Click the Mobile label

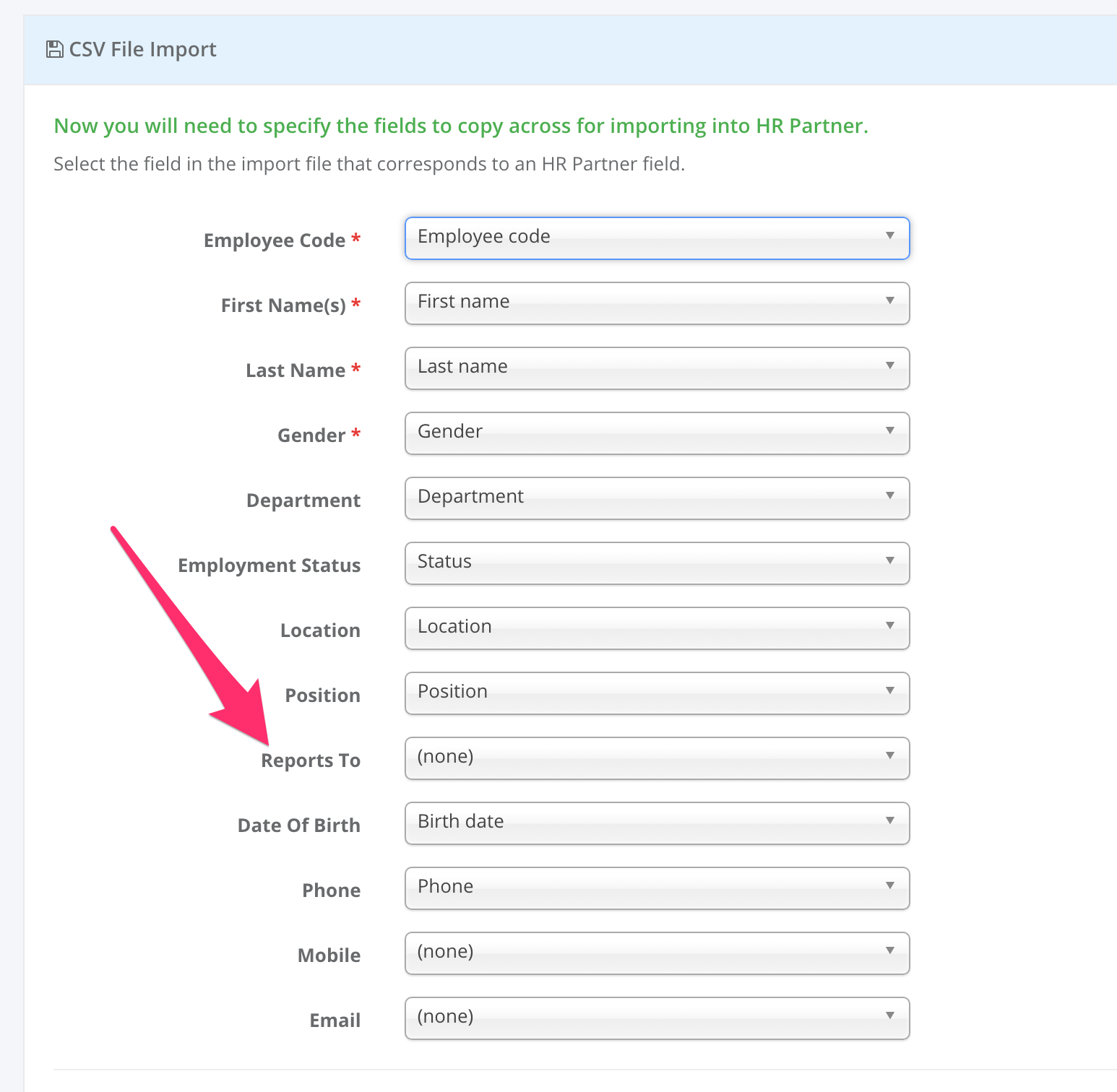[329, 955]
